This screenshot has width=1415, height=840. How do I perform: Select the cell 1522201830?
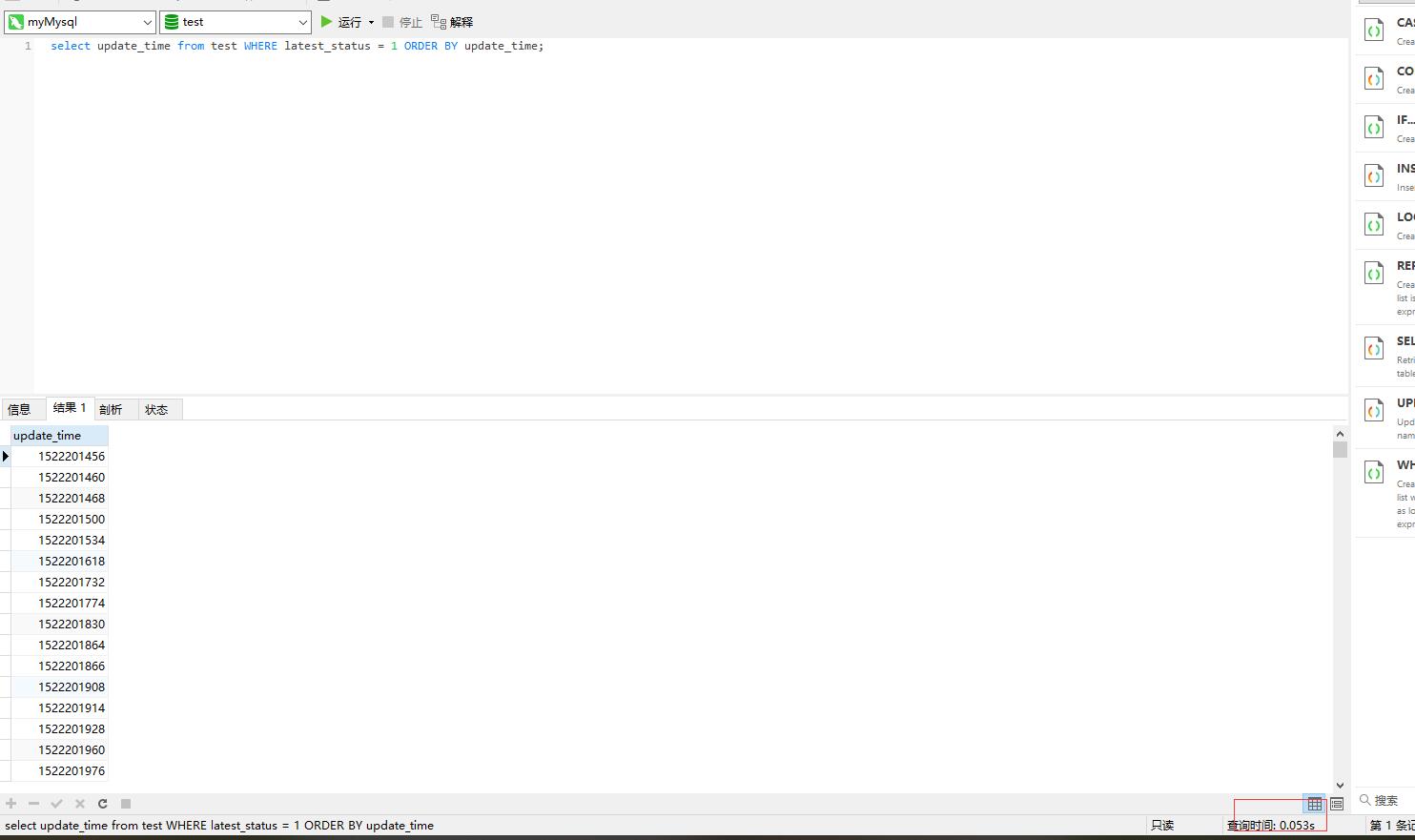(x=59, y=625)
